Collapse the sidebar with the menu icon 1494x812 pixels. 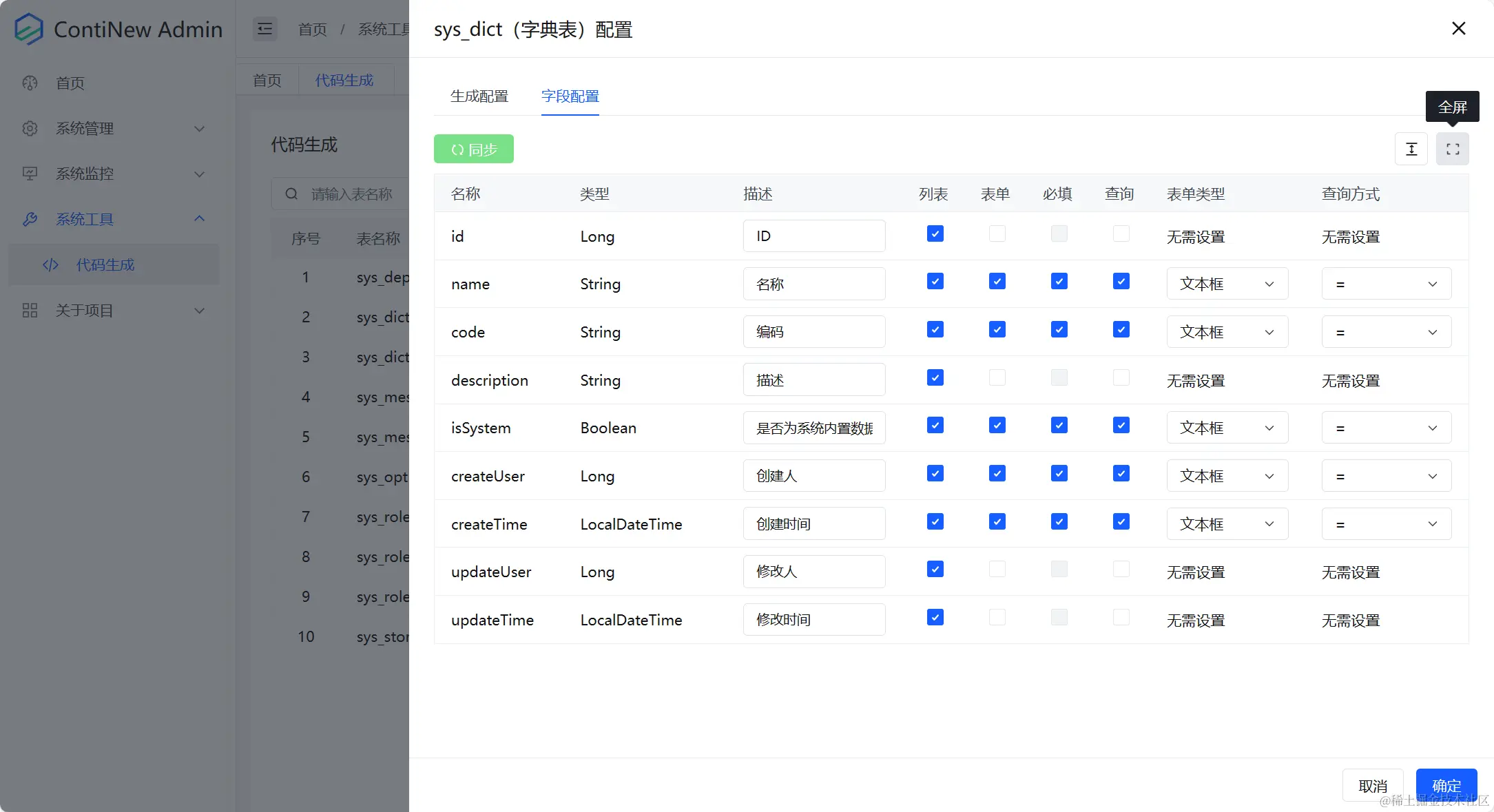pyautogui.click(x=264, y=29)
